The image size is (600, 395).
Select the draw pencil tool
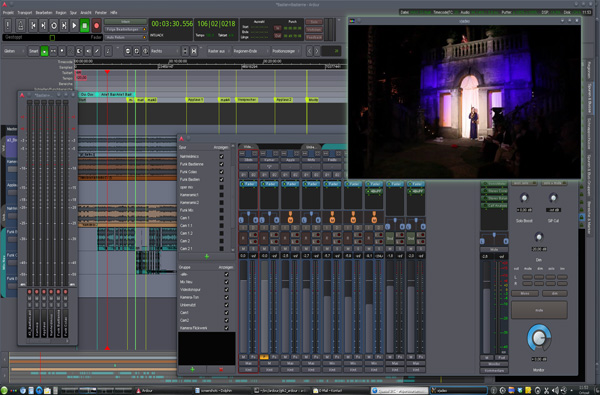click(97, 51)
